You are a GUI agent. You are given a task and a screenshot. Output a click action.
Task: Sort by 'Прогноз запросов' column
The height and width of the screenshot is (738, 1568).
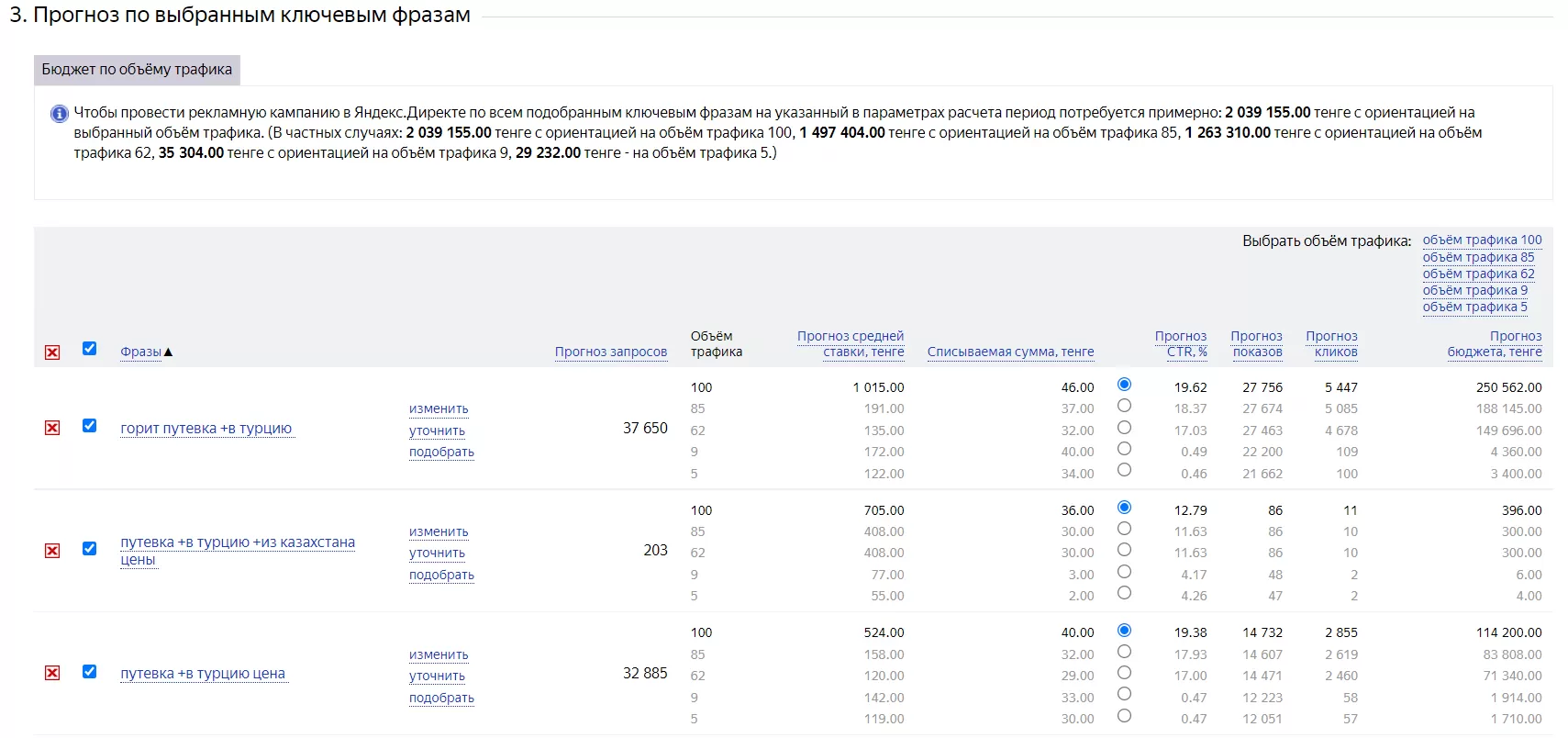pyautogui.click(x=611, y=352)
